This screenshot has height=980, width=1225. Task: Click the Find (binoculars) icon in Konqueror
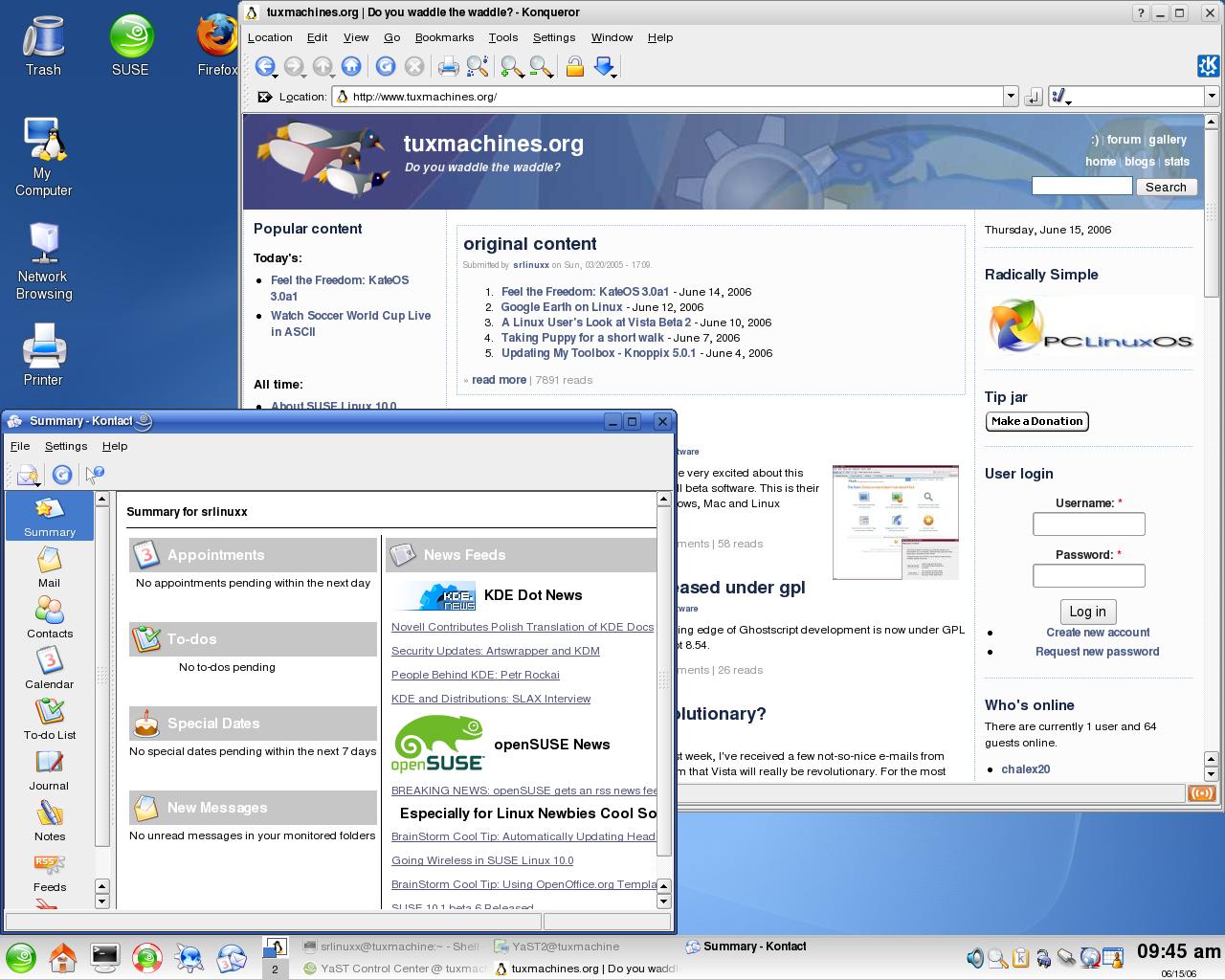coord(478,66)
